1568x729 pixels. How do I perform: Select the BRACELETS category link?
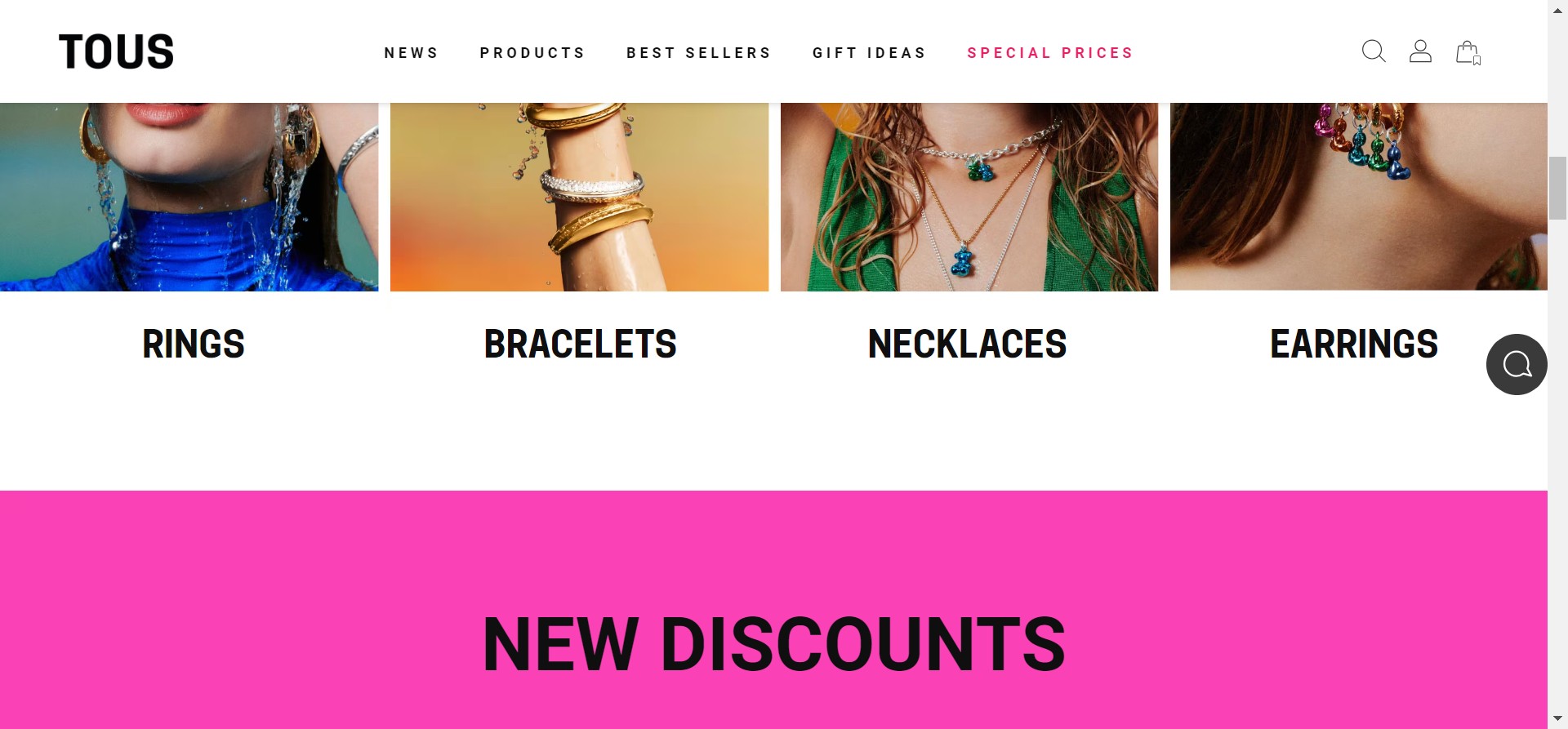[580, 344]
